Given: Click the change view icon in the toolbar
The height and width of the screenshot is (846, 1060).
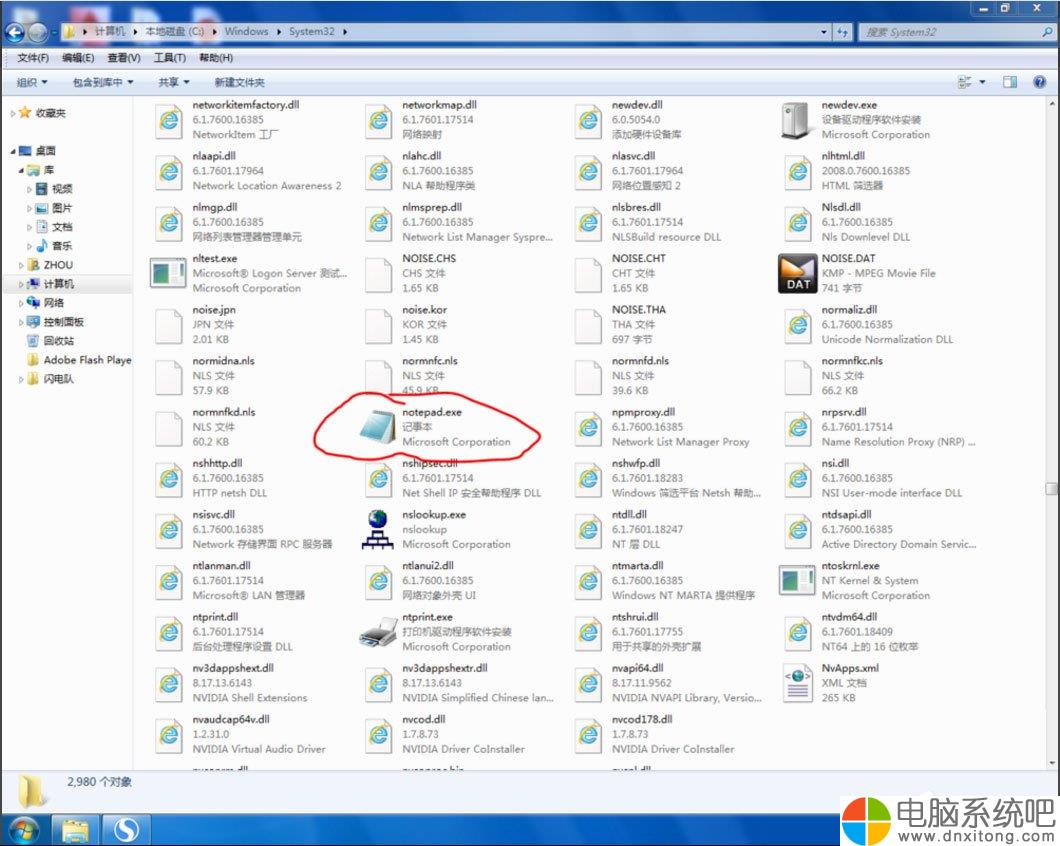Looking at the screenshot, I should (965, 83).
